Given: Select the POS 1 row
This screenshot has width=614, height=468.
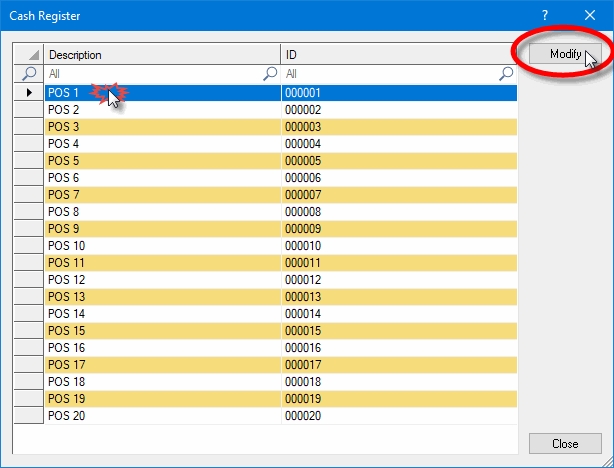Looking at the screenshot, I should 162,92.
